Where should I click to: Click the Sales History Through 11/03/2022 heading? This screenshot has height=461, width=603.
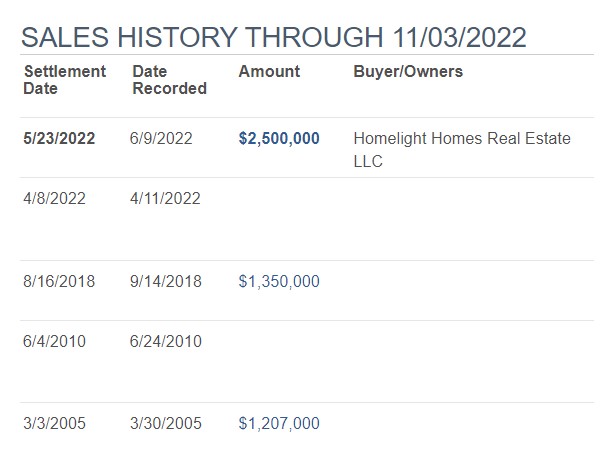click(273, 37)
